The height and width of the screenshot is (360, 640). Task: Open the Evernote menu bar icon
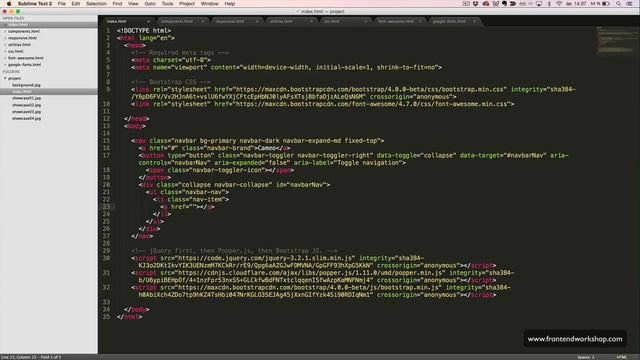pyautogui.click(x=504, y=4)
